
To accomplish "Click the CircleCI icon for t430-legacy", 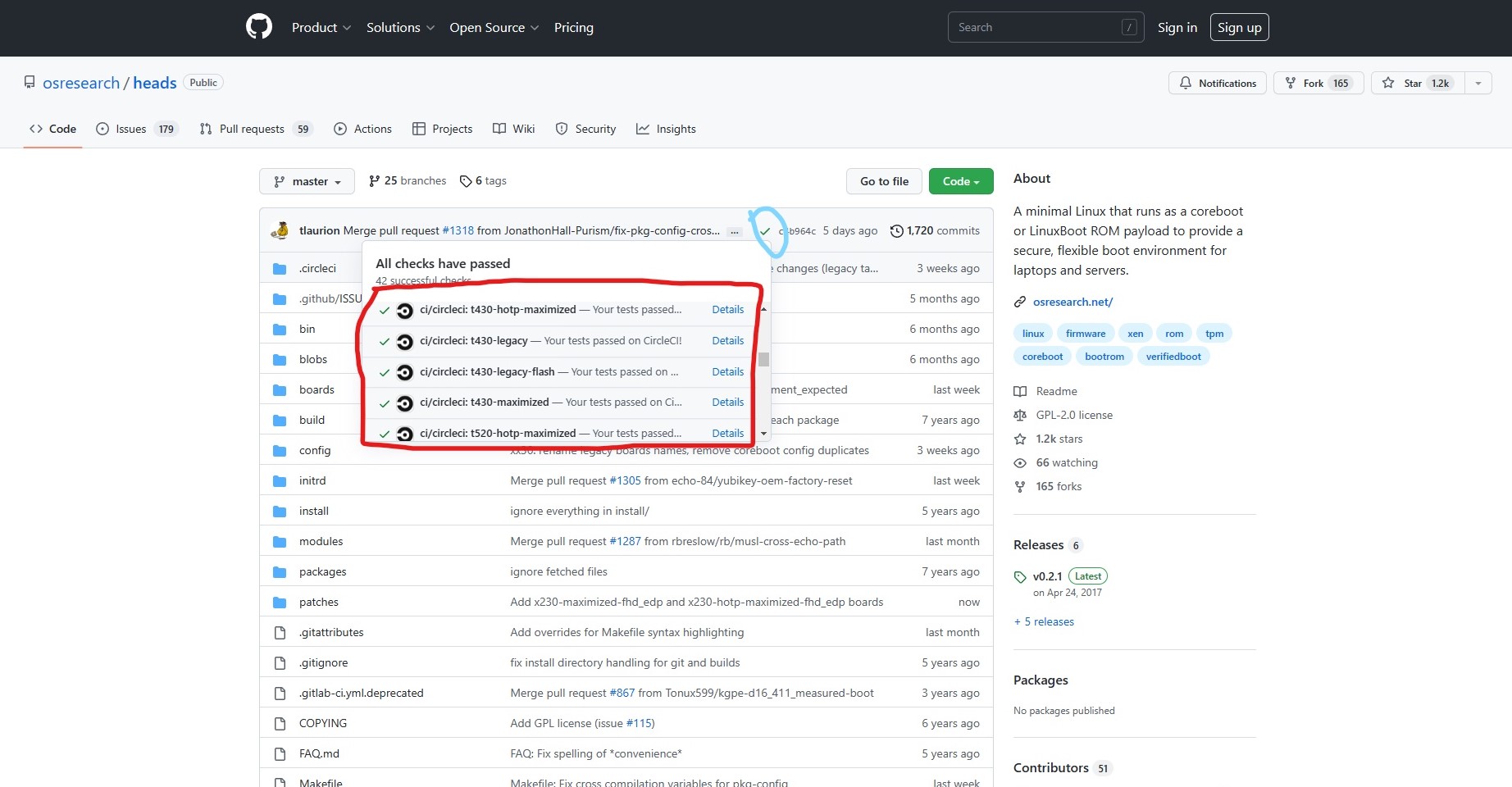I will coord(404,341).
